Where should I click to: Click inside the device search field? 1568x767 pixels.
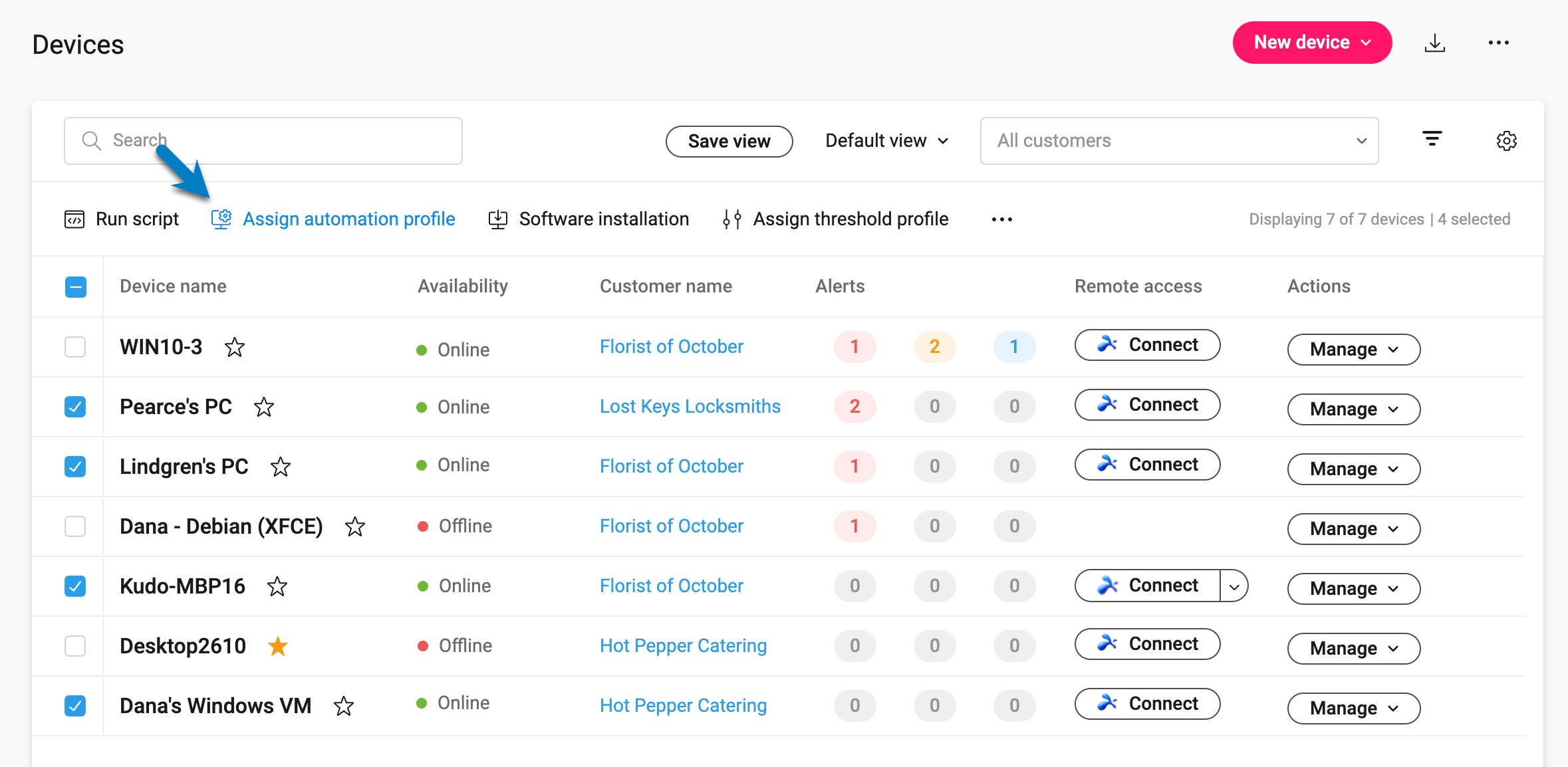(x=266, y=140)
